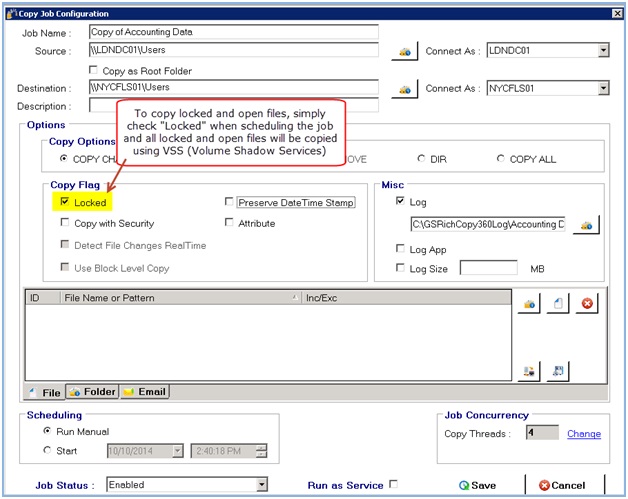Click the Save button
Screen dimensions: 628x499
478,485
